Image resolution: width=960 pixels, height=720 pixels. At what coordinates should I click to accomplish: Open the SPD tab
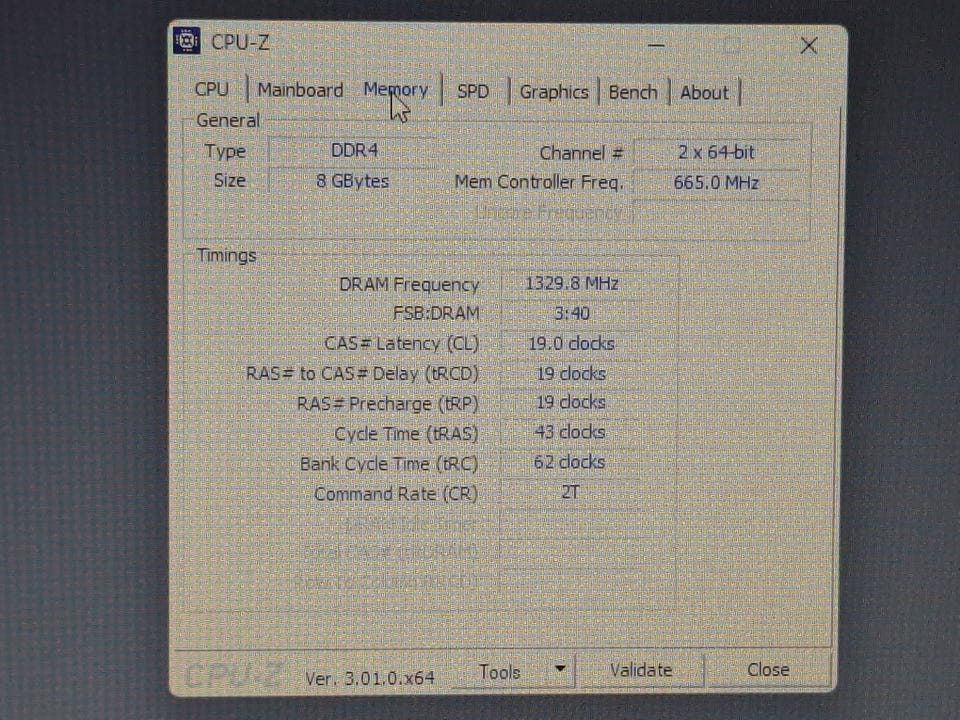[473, 92]
